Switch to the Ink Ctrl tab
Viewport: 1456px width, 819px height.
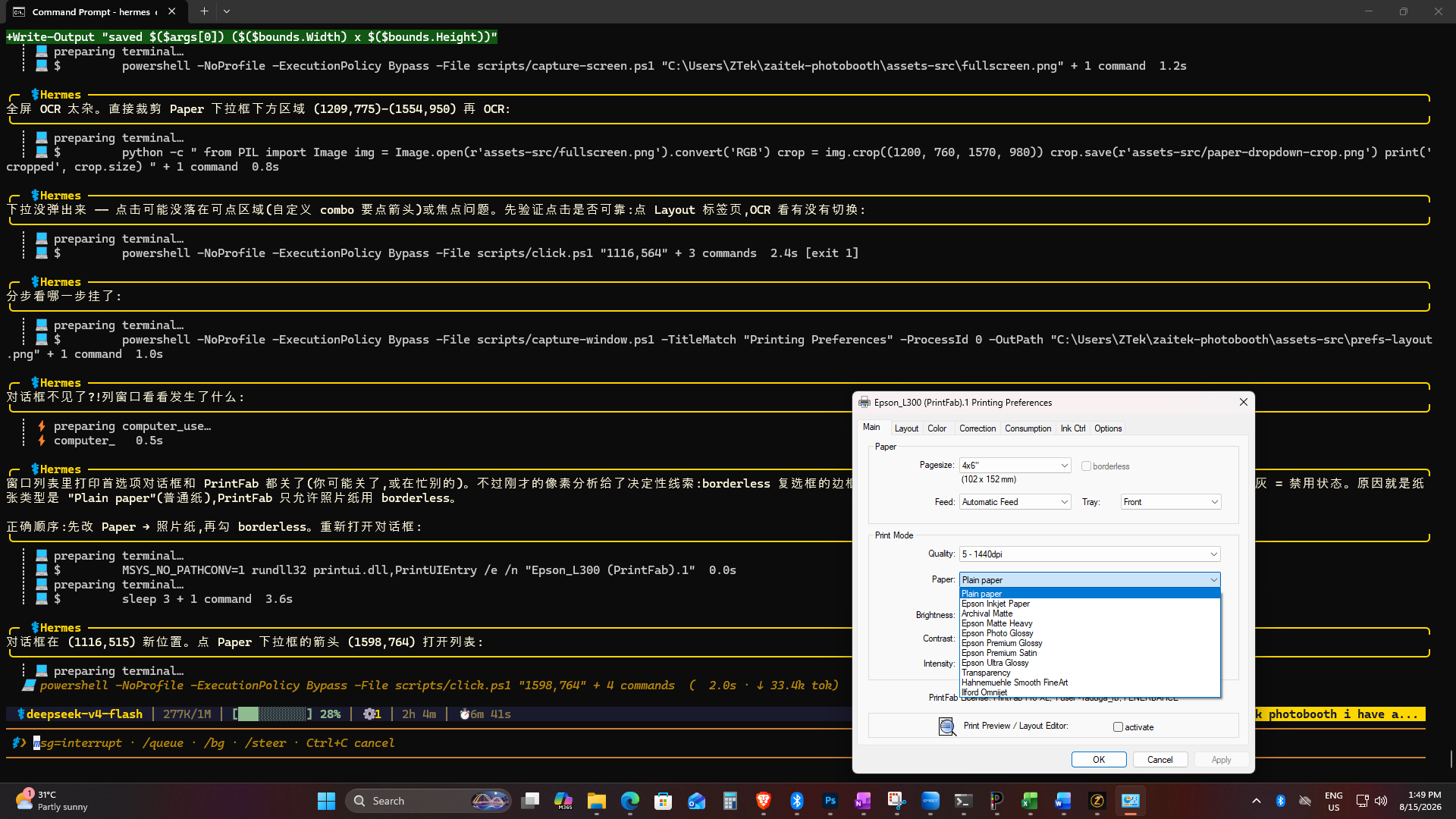pyautogui.click(x=1072, y=428)
